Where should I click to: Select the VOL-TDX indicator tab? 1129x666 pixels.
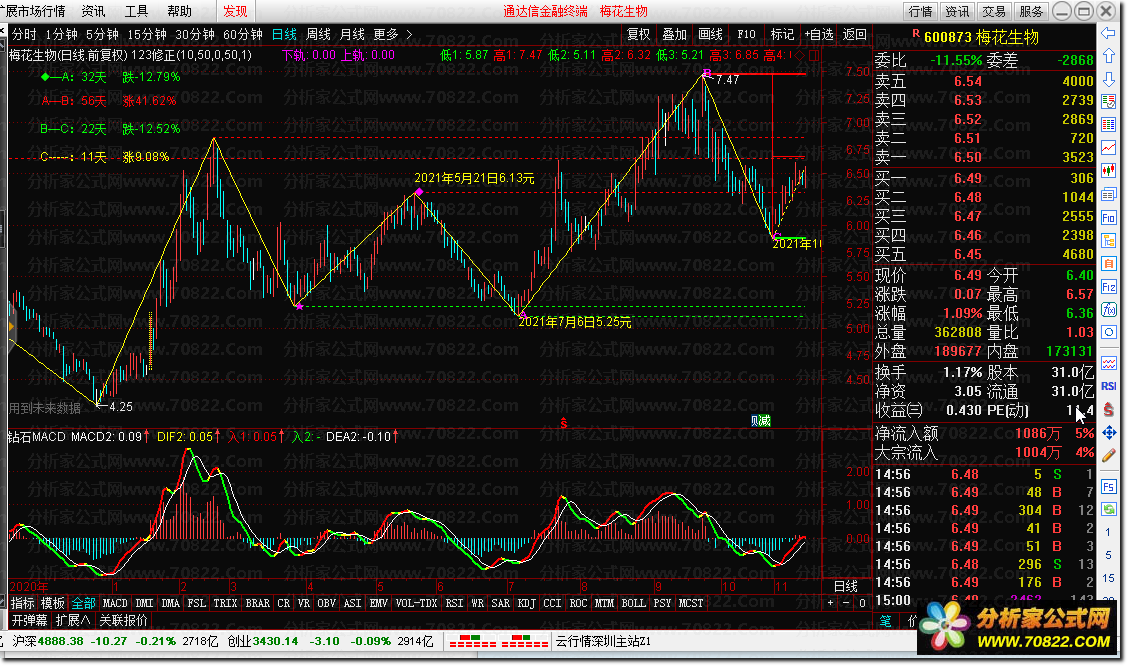click(416, 603)
